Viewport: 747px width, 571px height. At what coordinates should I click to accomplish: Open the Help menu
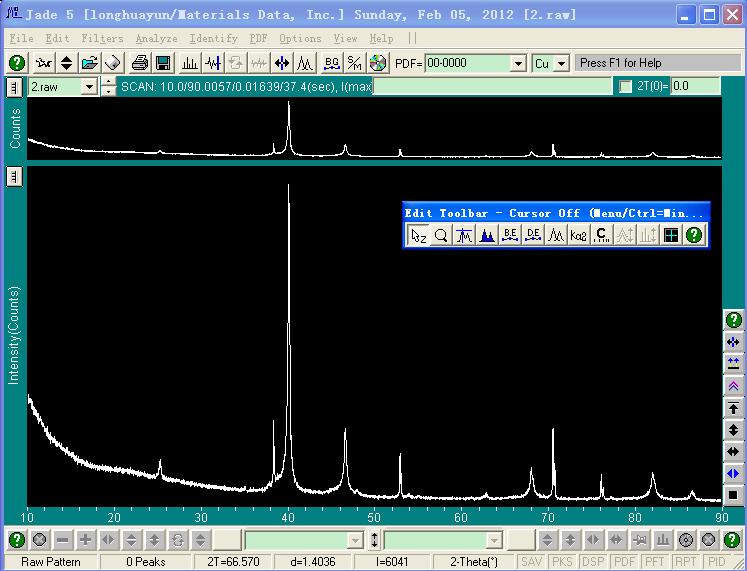[x=382, y=39]
